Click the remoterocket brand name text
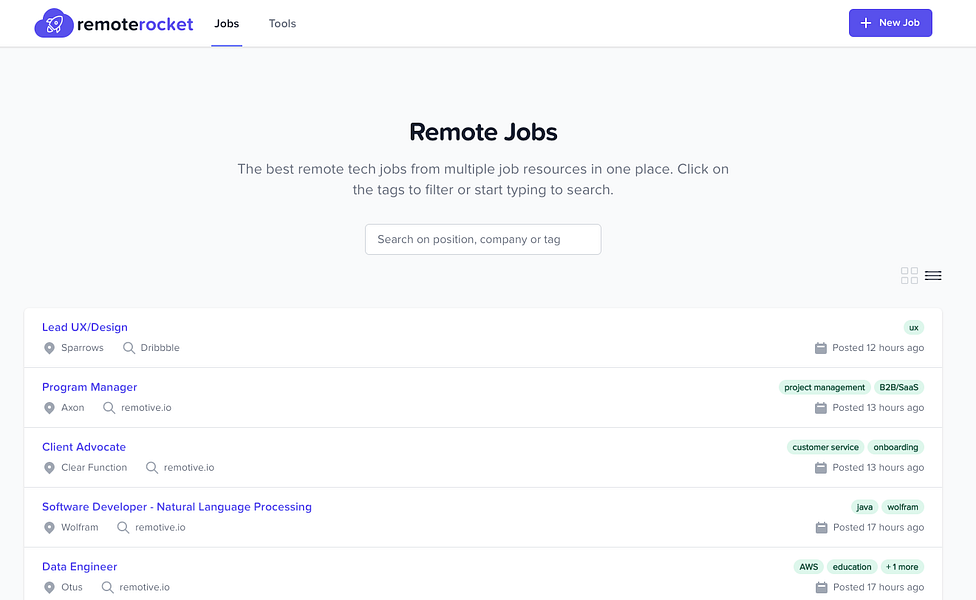 [135, 24]
